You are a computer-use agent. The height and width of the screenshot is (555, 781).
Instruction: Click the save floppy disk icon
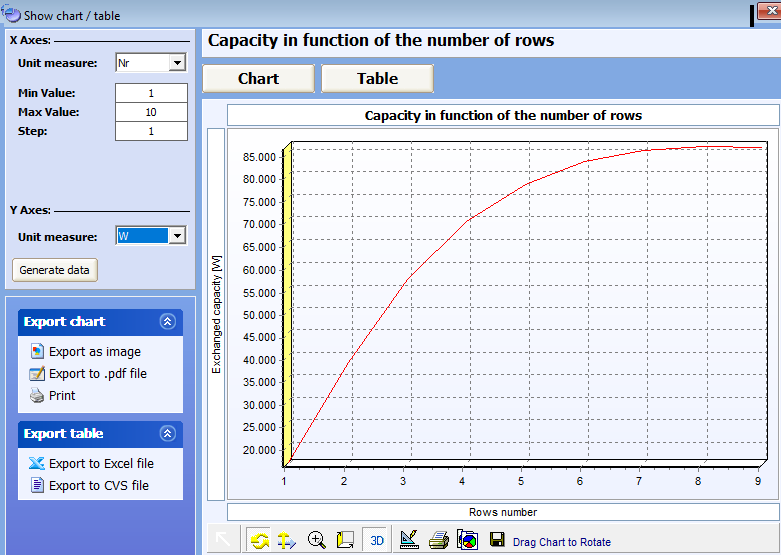point(497,540)
